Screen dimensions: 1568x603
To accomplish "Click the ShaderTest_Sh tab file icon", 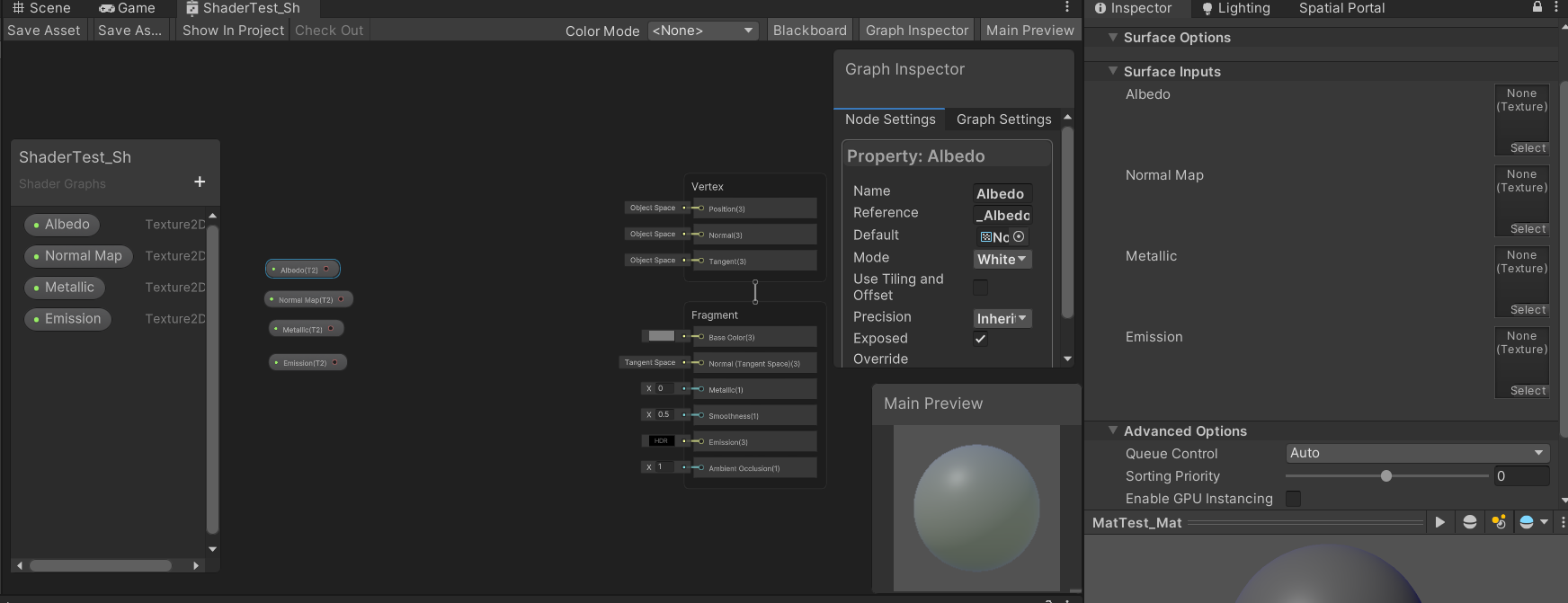I will tap(192, 8).
